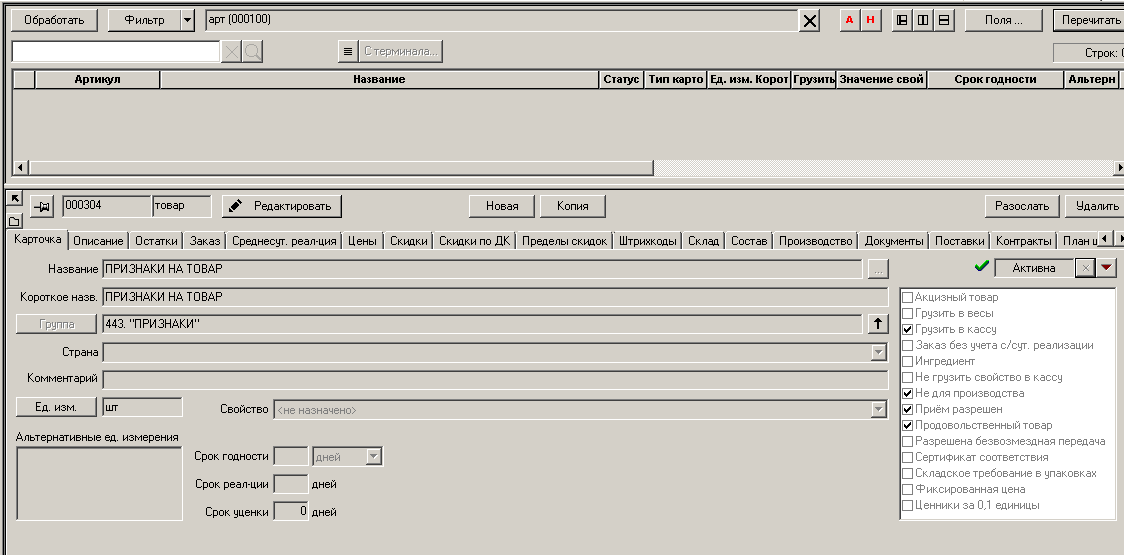Viewport: 1124px width, 555px height.
Task: Click the pin icon beside article 000304
Action: 42,206
